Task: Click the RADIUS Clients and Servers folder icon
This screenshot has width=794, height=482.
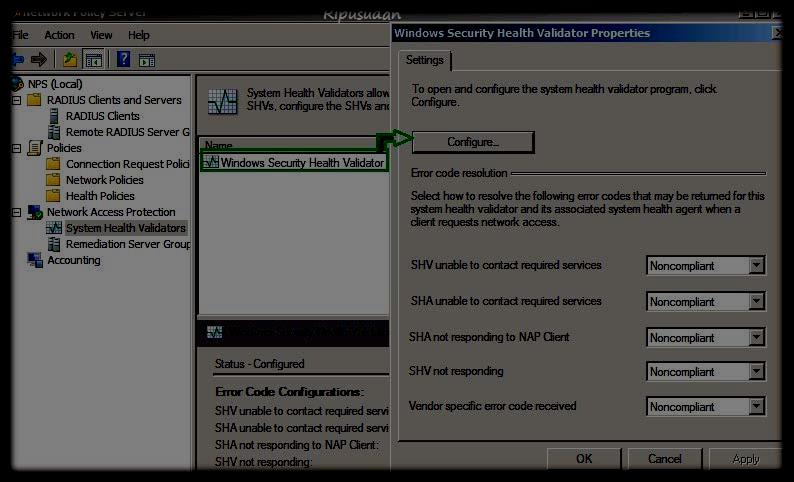Action: 34,100
